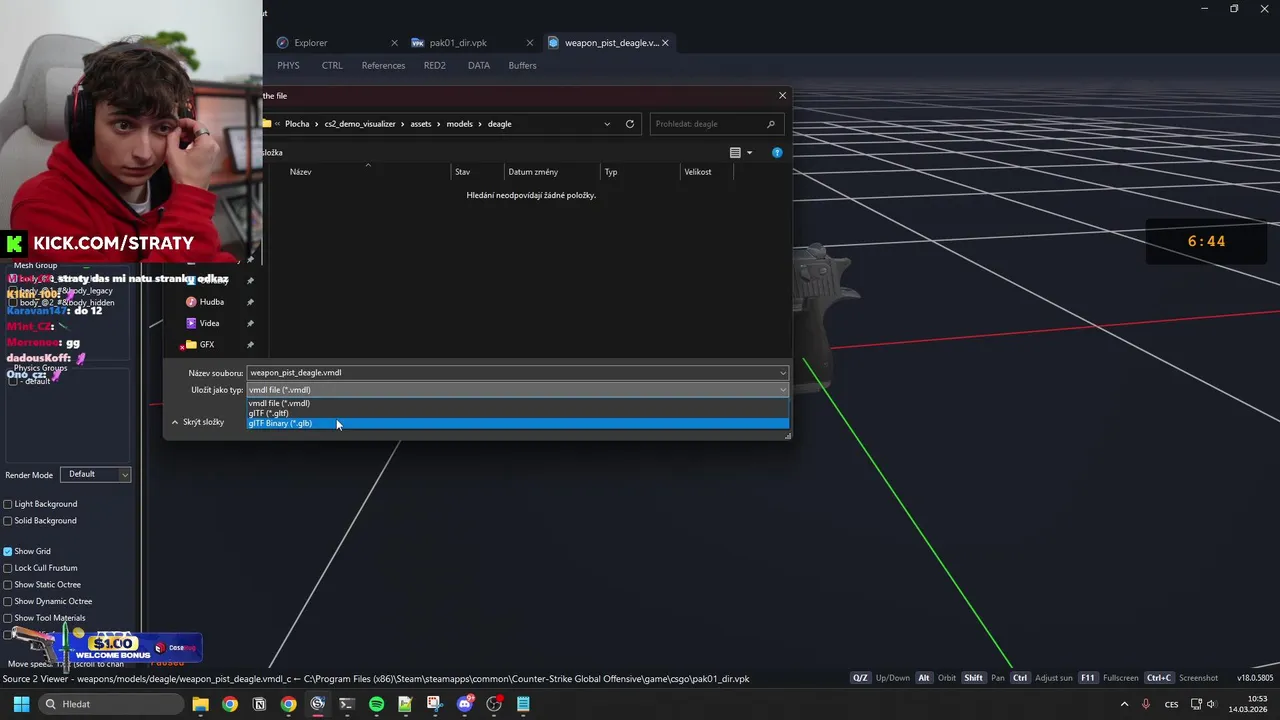Enable Light Background checkbox
Viewport: 1280px width, 720px height.
[8, 504]
